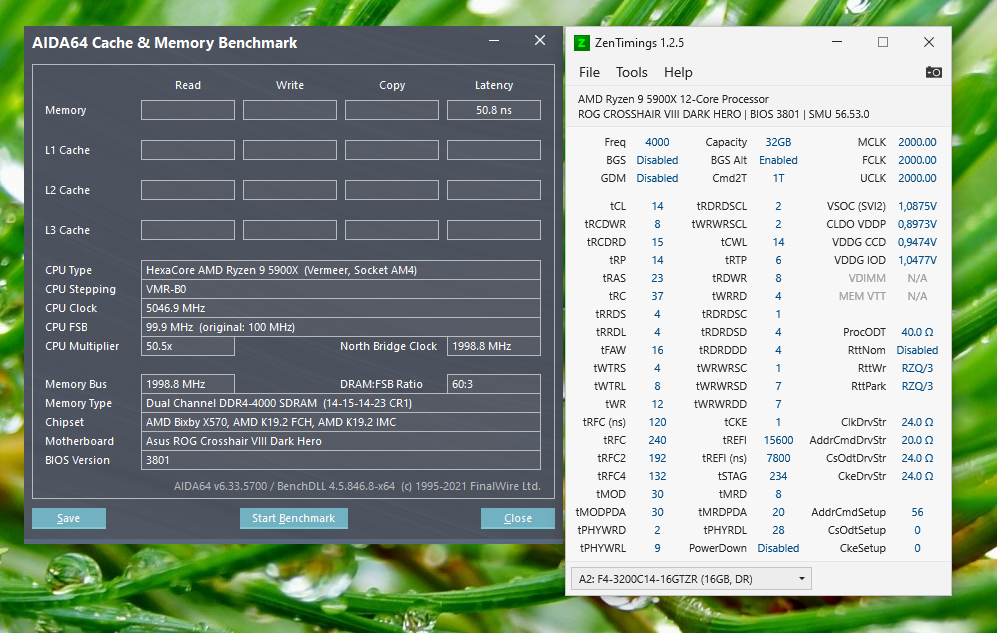Open the Tools menu in ZenTimings
The image size is (997, 633).
click(631, 72)
